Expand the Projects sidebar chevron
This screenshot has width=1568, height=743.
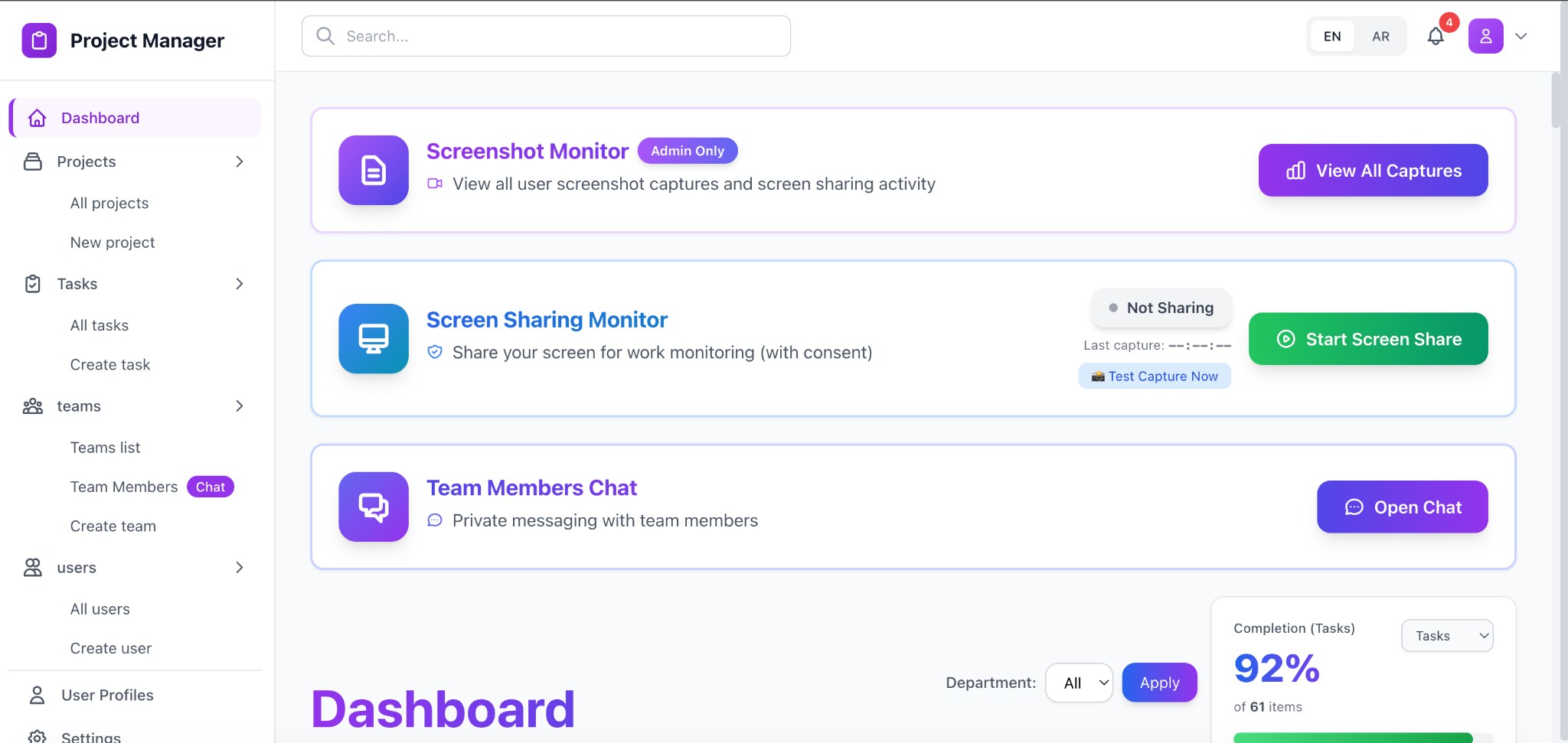coord(239,161)
